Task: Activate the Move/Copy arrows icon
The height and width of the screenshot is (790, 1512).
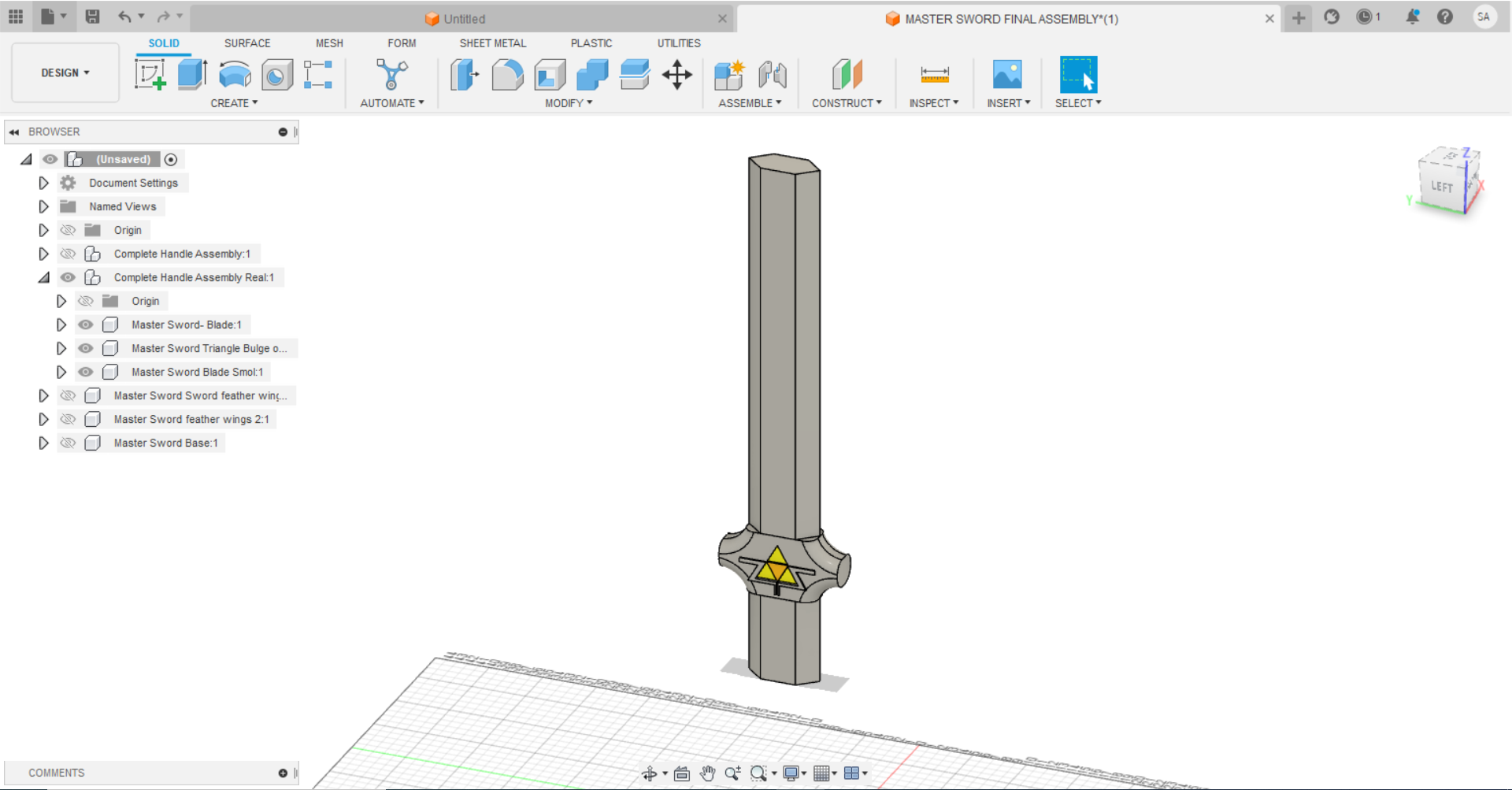Action: (677, 75)
